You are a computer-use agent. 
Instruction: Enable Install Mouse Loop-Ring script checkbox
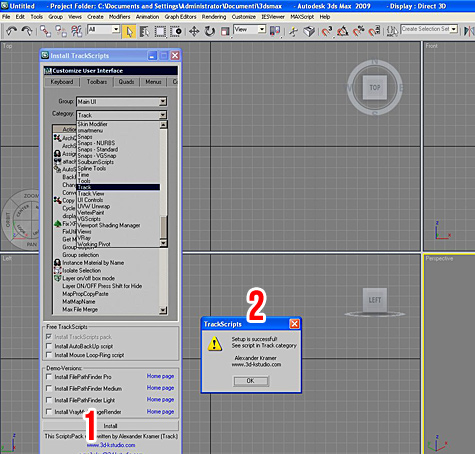pyautogui.click(x=49, y=355)
